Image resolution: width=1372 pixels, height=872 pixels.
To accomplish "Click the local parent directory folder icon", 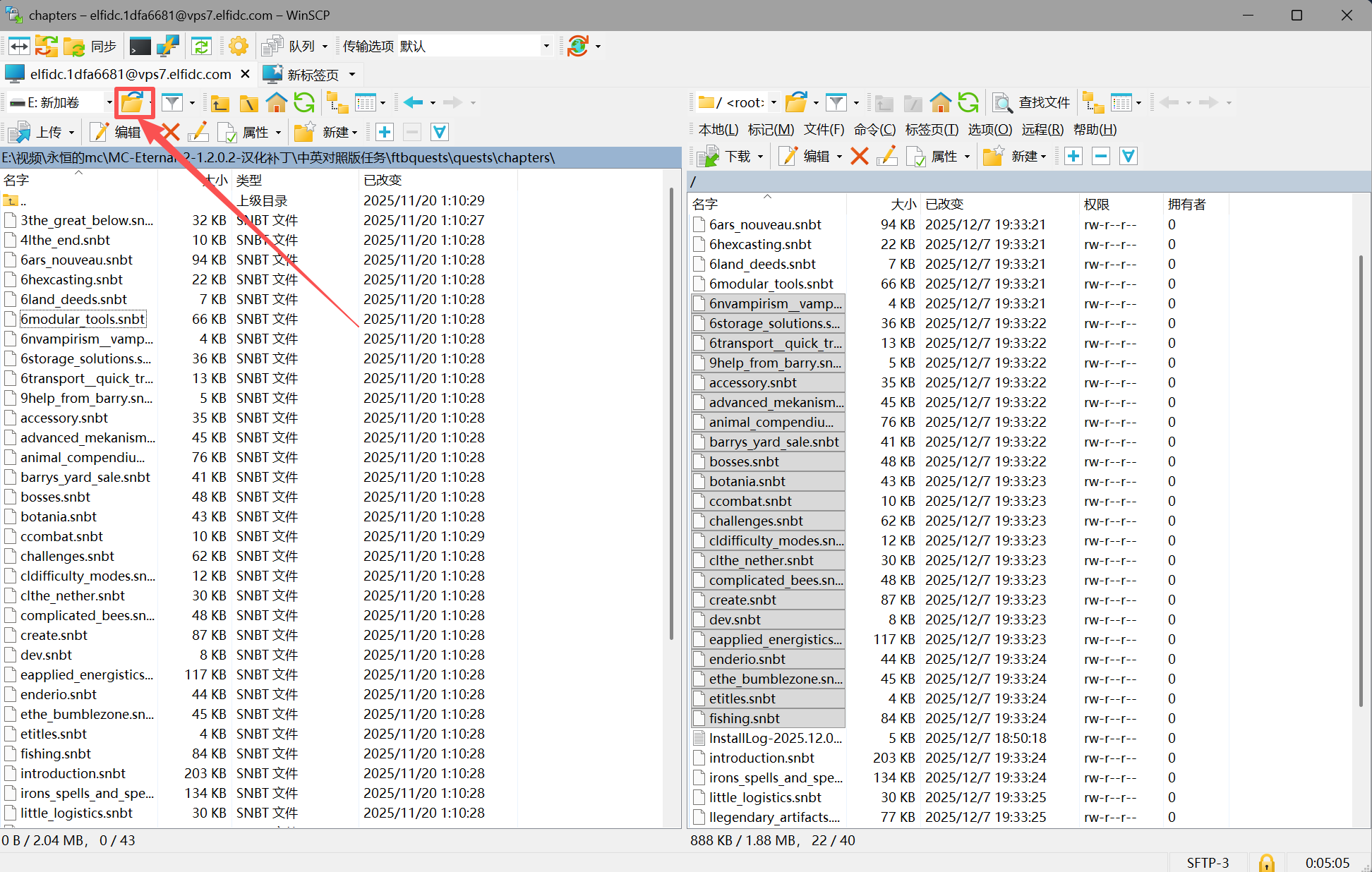I will pos(219,103).
